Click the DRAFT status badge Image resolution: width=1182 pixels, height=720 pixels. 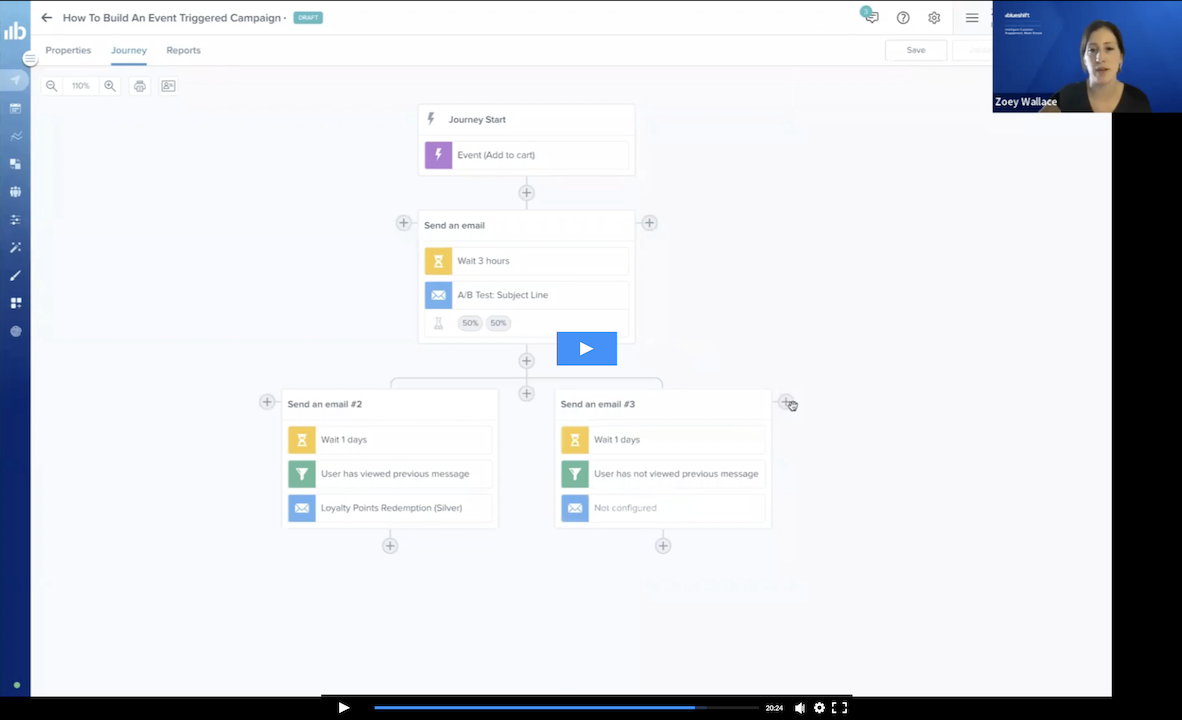point(308,17)
